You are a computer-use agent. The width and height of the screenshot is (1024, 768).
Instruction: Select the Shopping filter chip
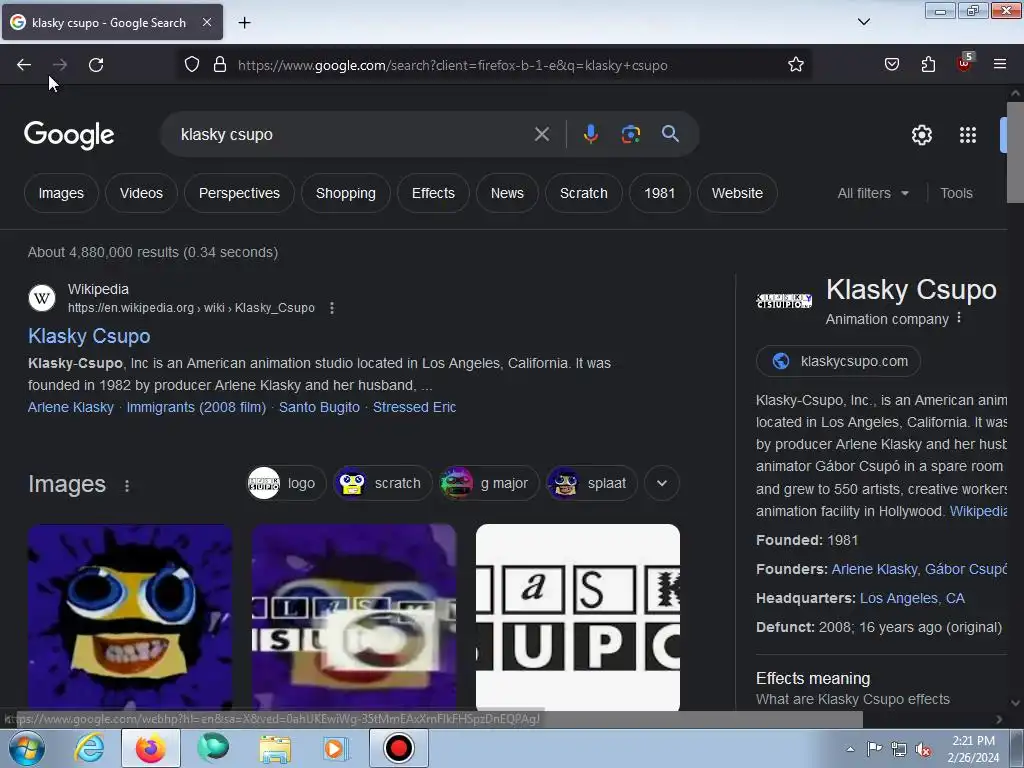pyautogui.click(x=345, y=193)
